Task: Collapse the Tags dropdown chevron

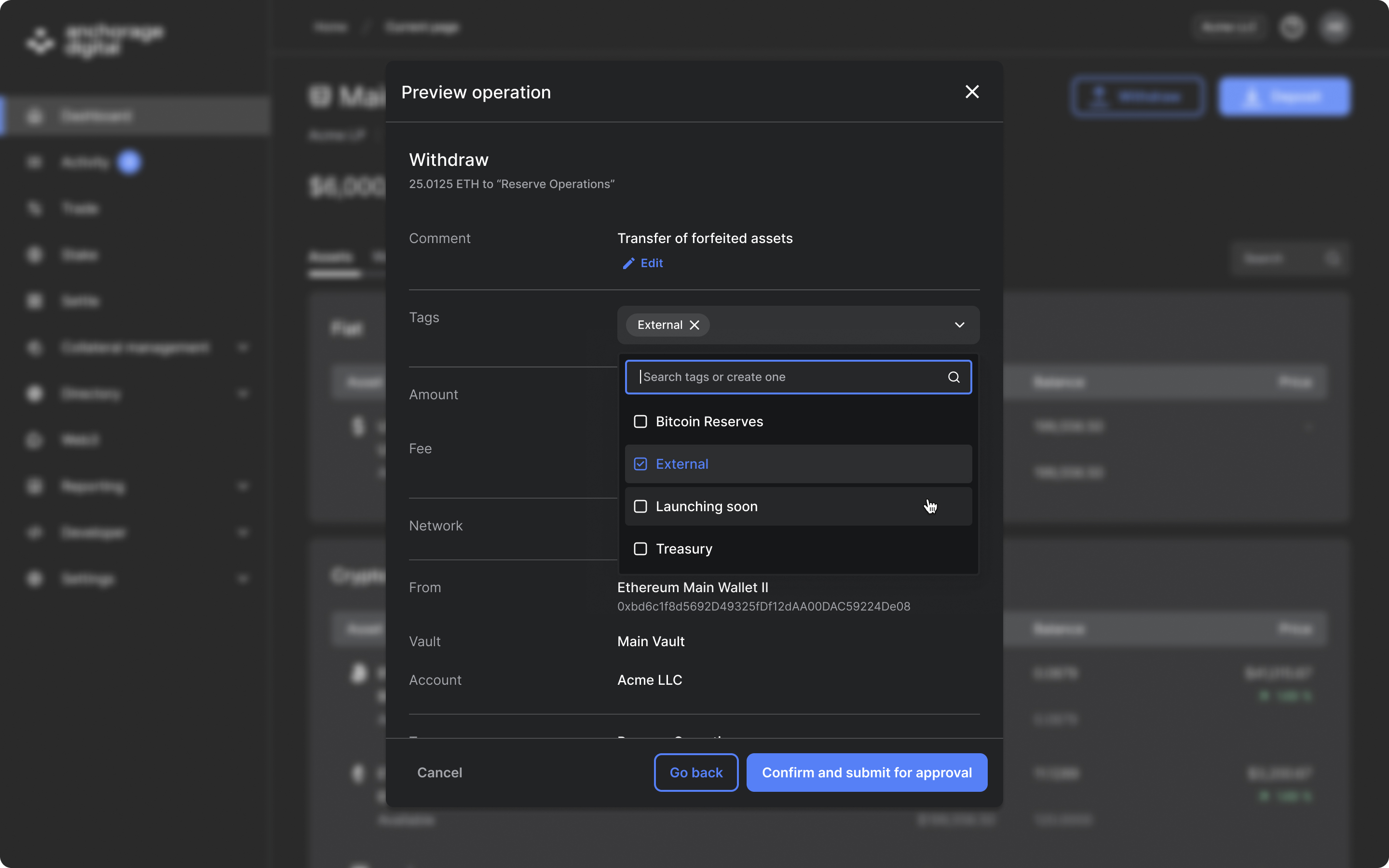Action: pos(959,325)
